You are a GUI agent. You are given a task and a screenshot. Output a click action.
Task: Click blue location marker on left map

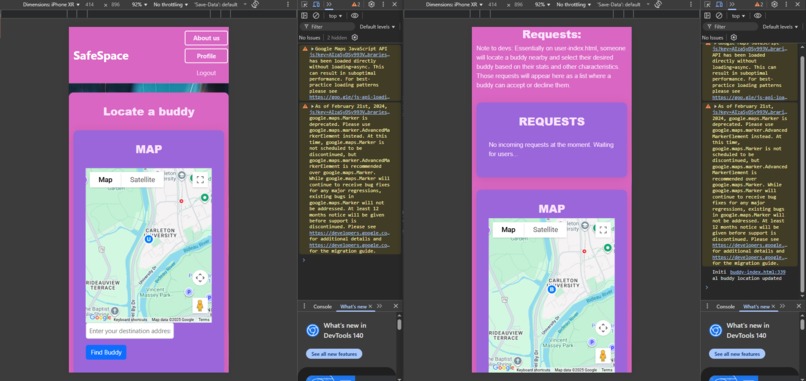(149, 239)
